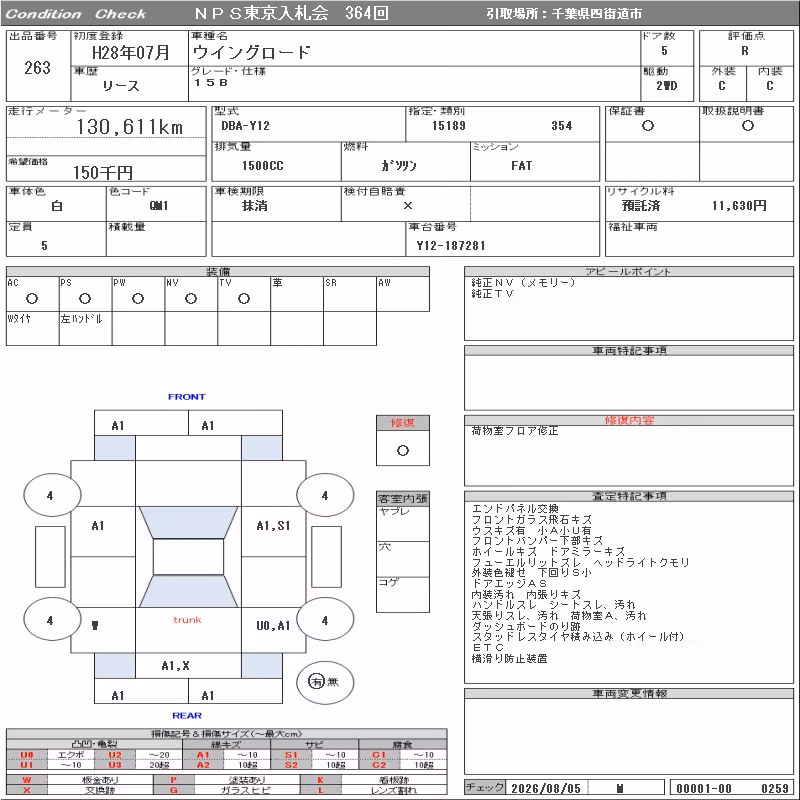
Task: Click the tire oval beside the U0,A1 panel
Action: 325,620
